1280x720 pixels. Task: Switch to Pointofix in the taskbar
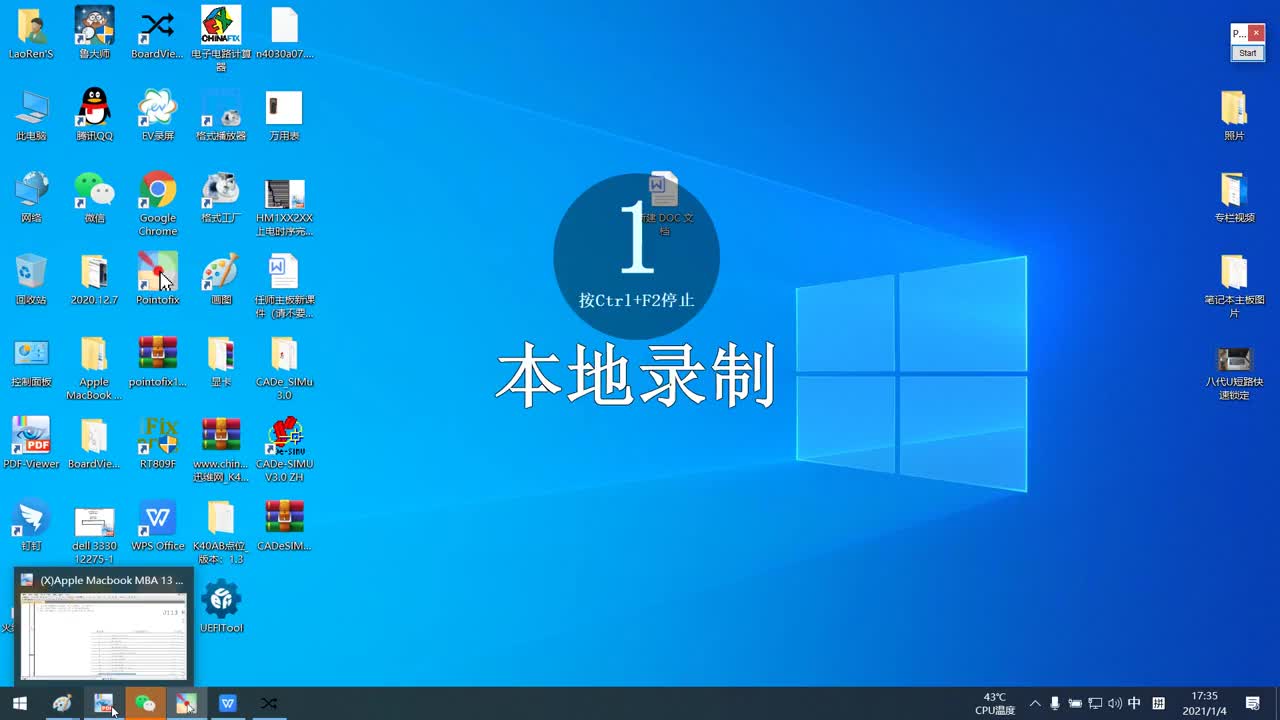pos(186,704)
